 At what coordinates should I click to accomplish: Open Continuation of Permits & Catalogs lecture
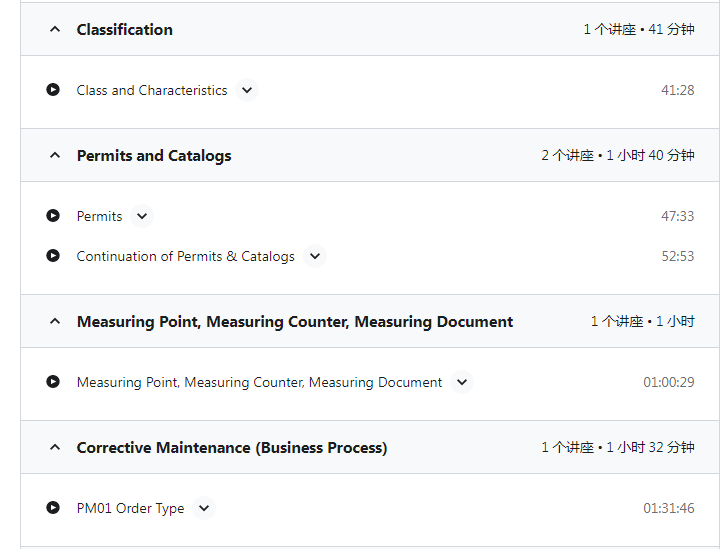(x=186, y=256)
